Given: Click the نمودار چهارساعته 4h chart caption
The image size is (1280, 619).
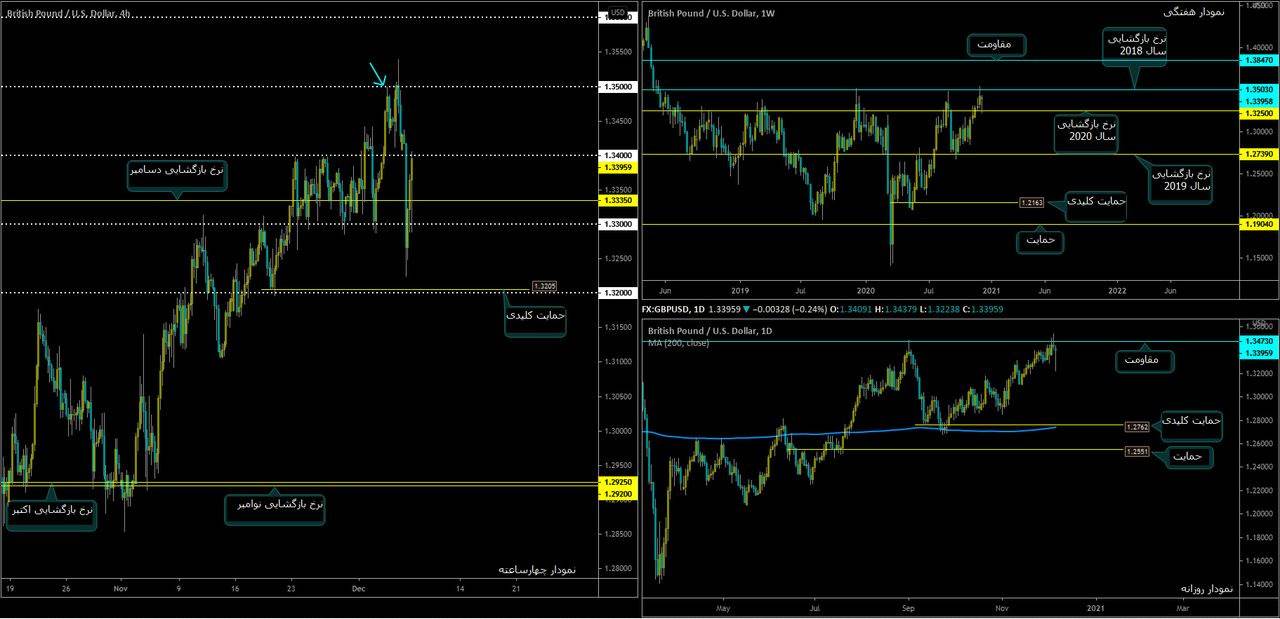Looking at the screenshot, I should click(x=539, y=569).
